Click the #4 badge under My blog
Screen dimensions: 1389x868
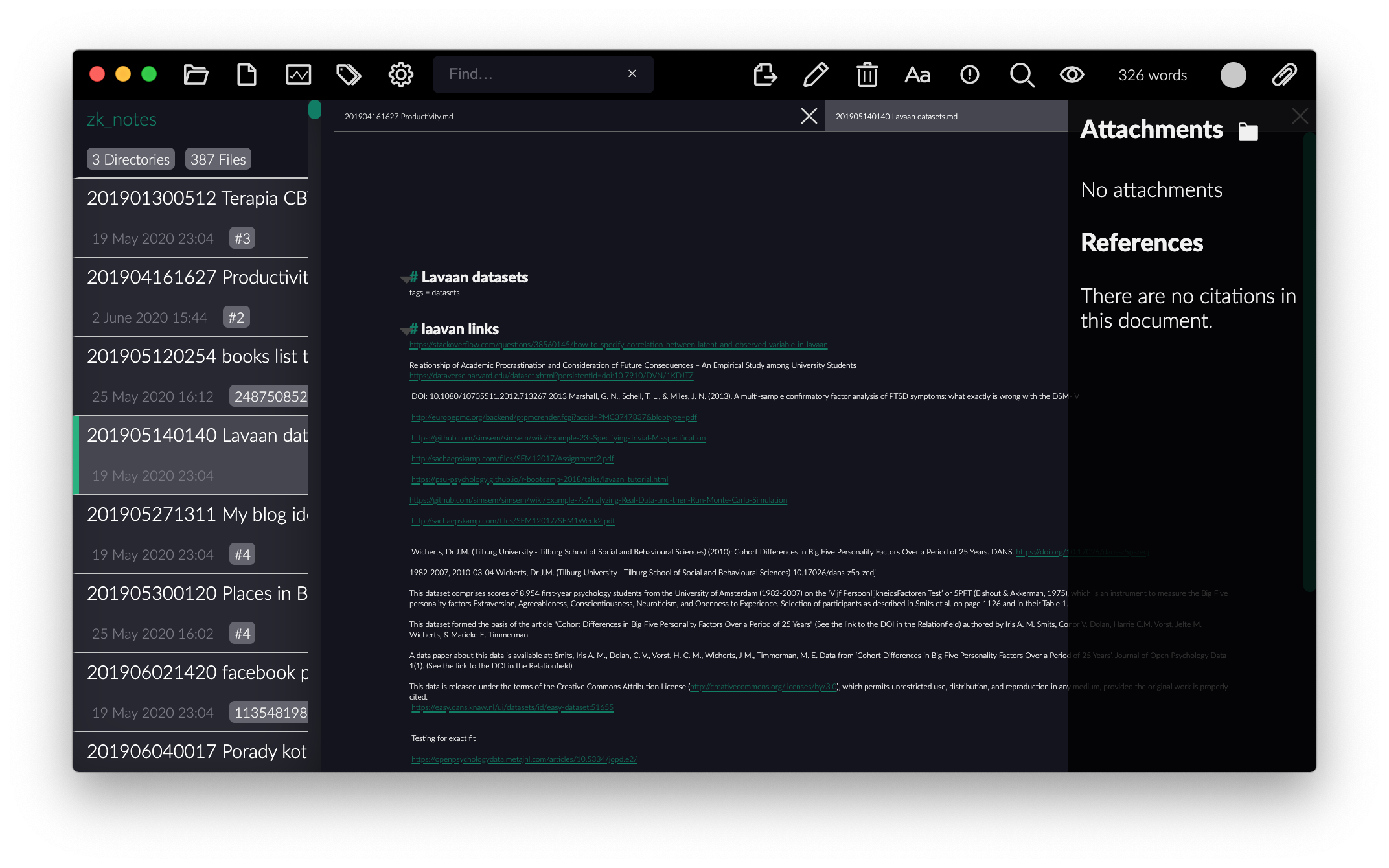(x=242, y=554)
